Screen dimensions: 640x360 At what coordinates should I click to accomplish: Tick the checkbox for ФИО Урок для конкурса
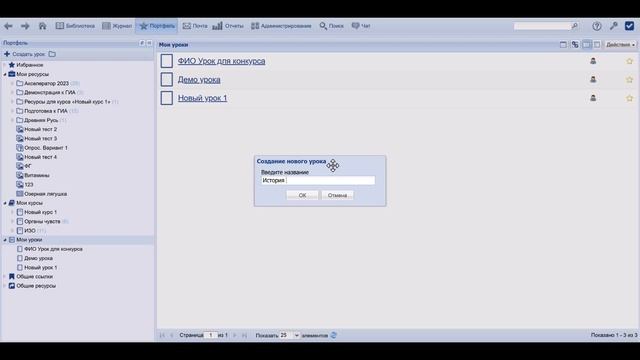[167, 61]
